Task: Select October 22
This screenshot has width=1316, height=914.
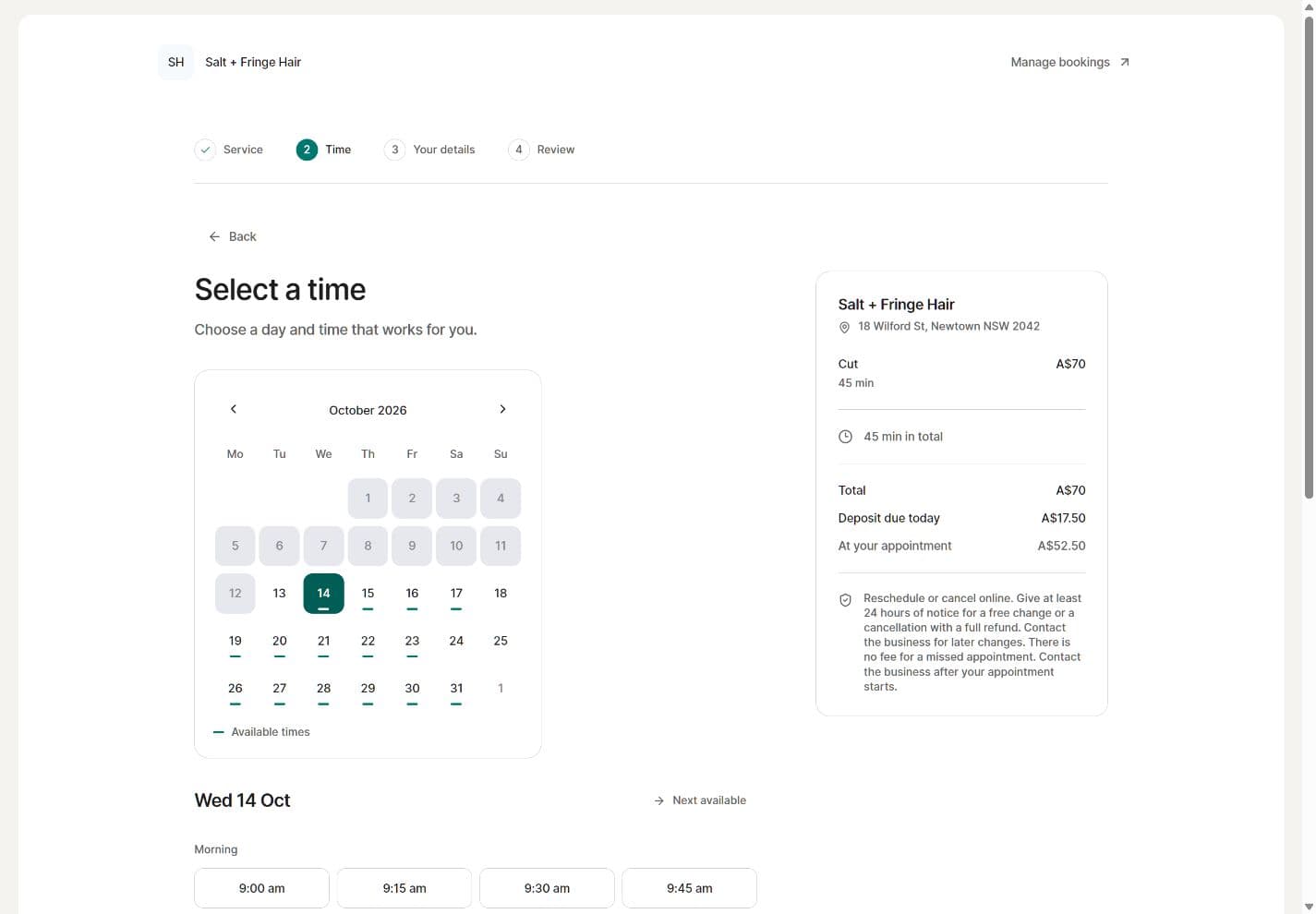Action: pyautogui.click(x=368, y=642)
